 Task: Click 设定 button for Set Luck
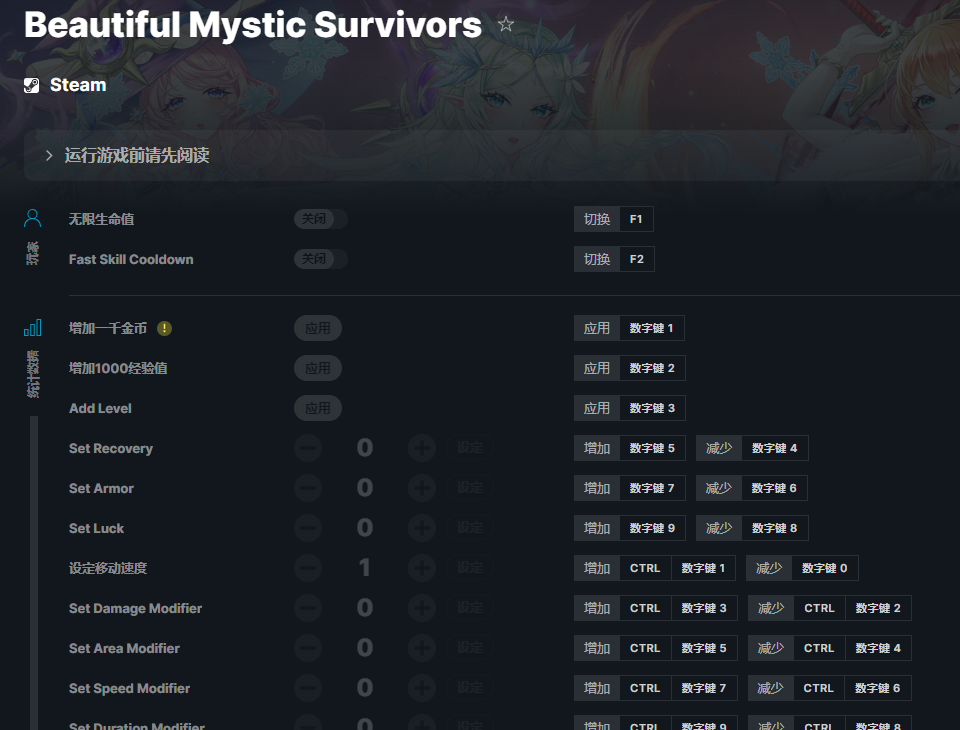[x=470, y=528]
